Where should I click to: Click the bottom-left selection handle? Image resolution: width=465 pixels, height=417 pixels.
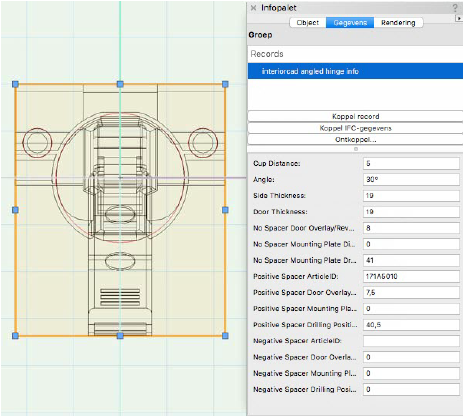pyautogui.click(x=15, y=336)
